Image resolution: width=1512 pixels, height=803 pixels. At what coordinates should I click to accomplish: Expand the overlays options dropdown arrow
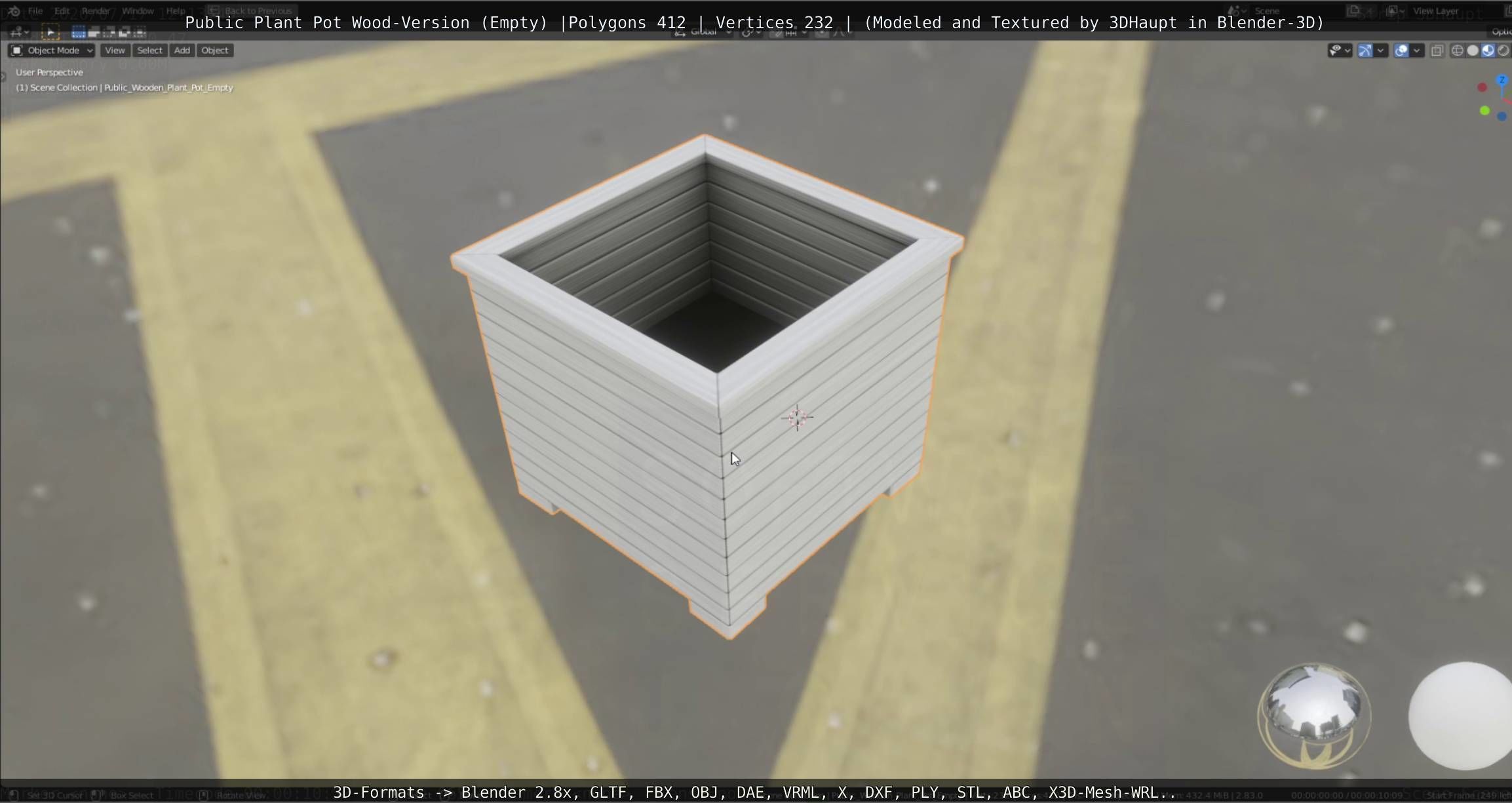[1417, 50]
